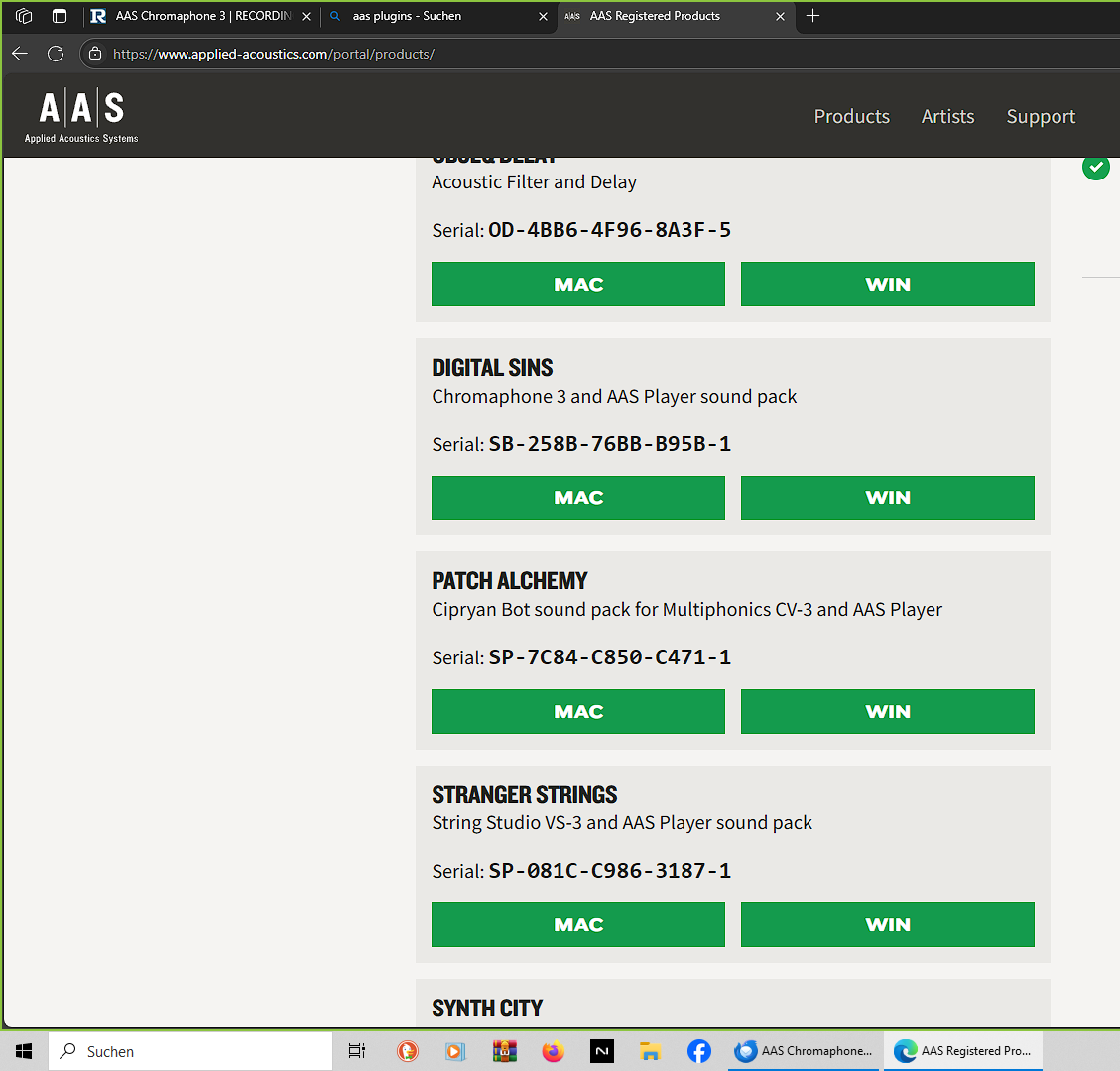Viewport: 1120px width, 1071px height.
Task: Download Acoustic Filter and Delay for MAC
Action: [x=578, y=285]
